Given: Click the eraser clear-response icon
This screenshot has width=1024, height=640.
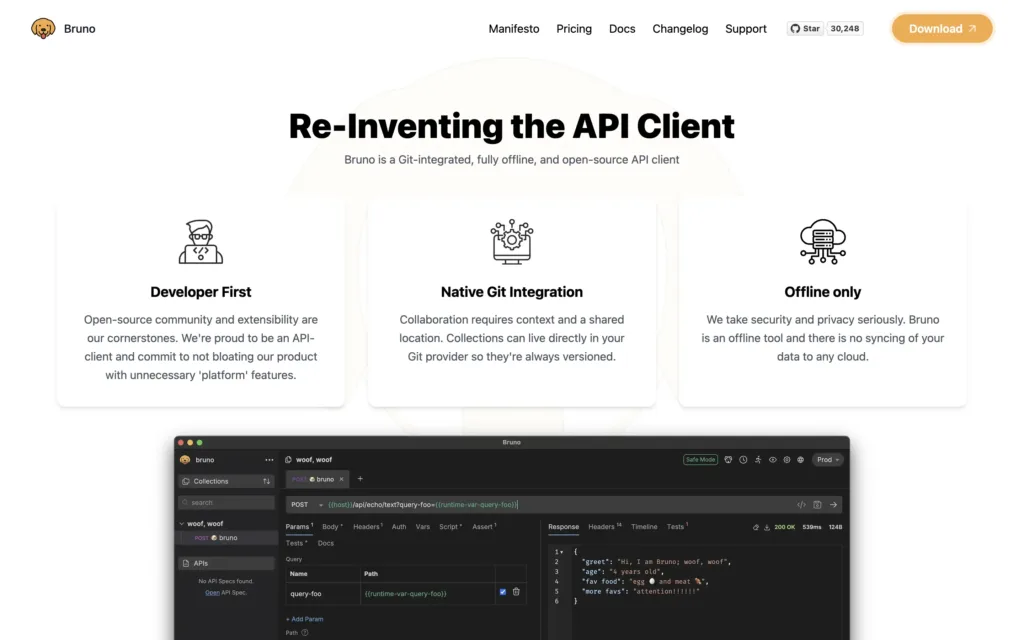Looking at the screenshot, I should 756,527.
